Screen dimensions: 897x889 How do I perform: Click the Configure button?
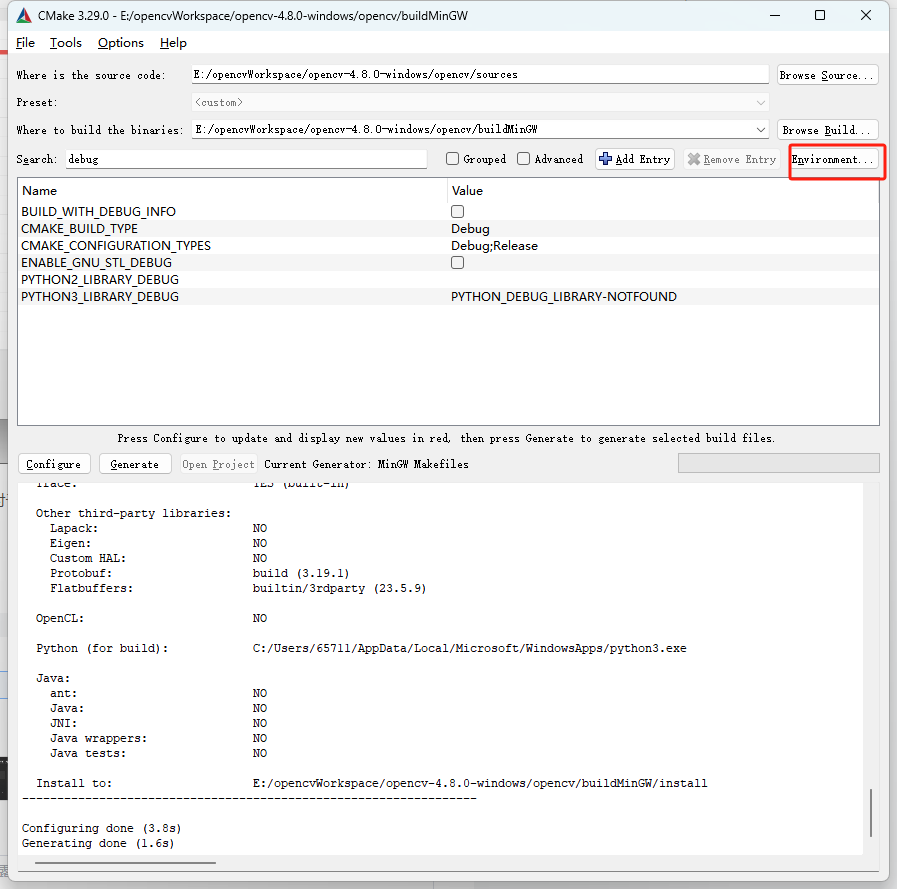click(x=54, y=464)
